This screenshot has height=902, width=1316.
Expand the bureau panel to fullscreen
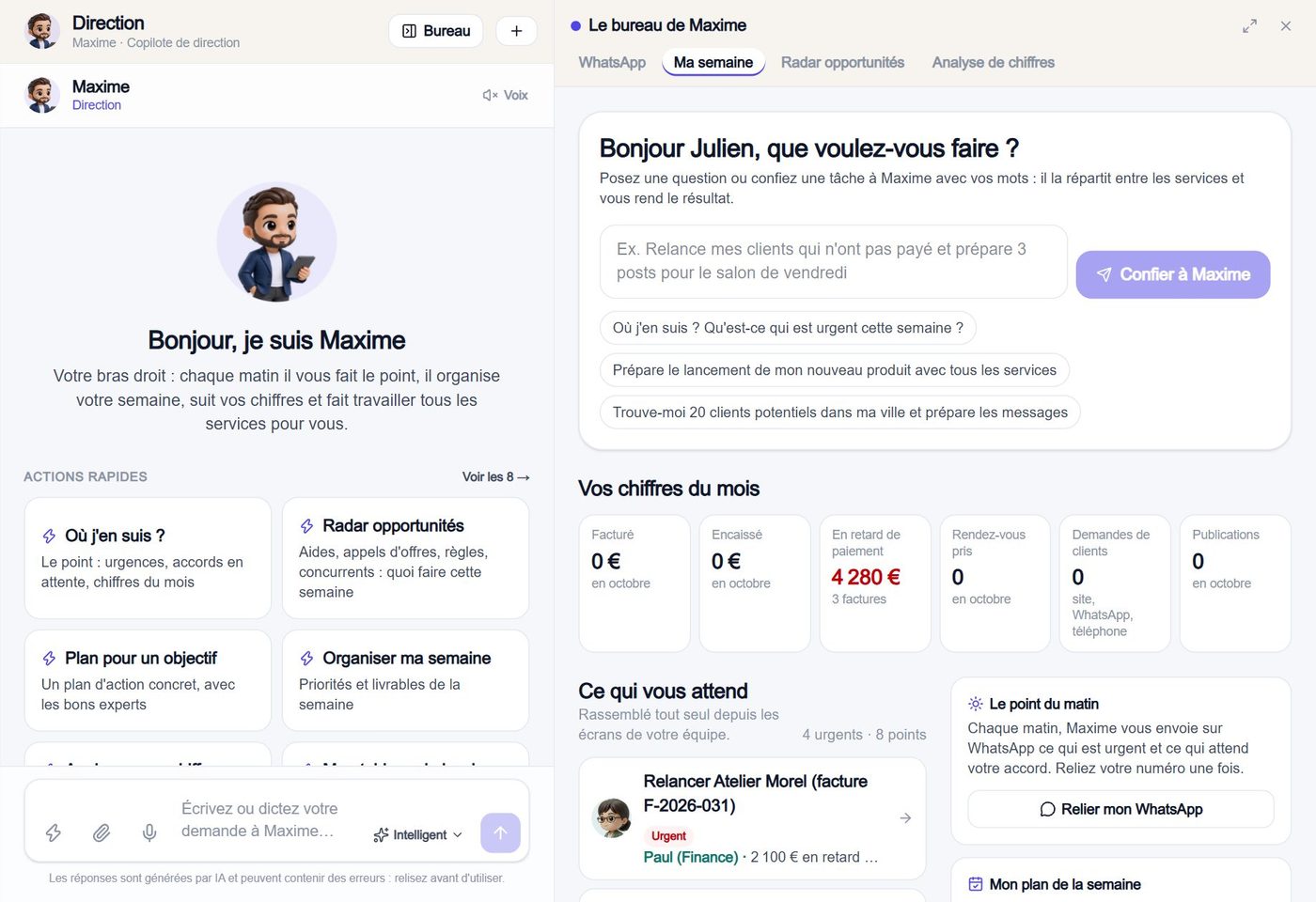1249,26
